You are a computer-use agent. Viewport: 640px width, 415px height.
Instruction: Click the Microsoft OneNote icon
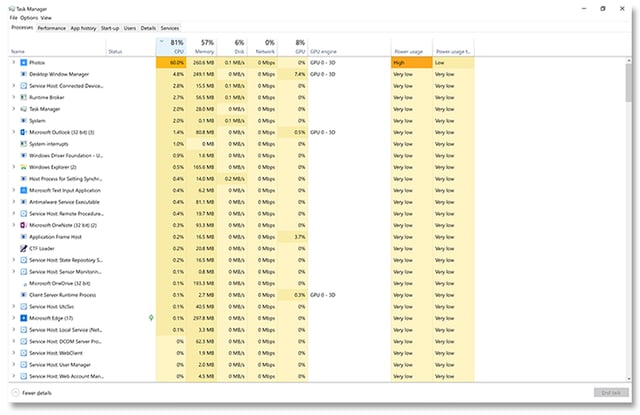tap(24, 225)
